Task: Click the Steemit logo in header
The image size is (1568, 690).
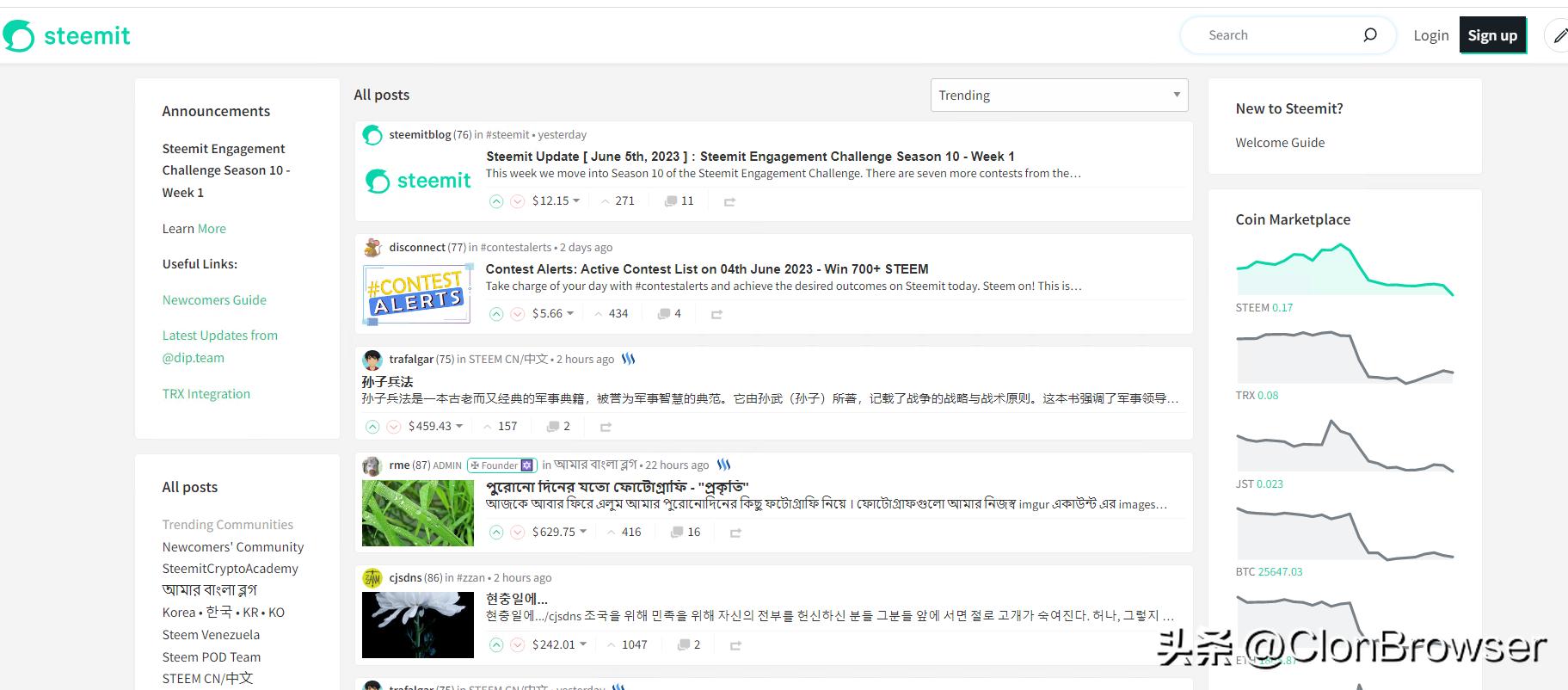Action: (67, 35)
